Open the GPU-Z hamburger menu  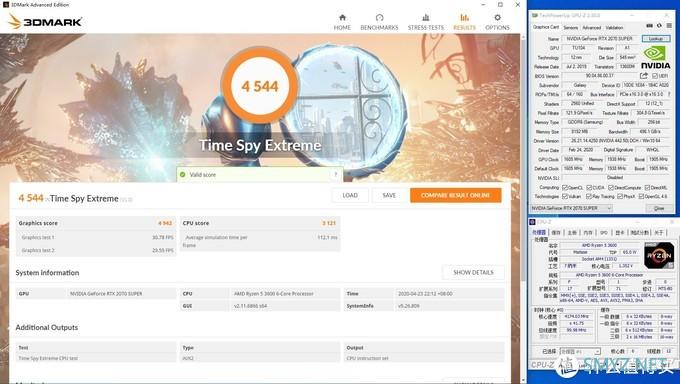click(x=669, y=26)
